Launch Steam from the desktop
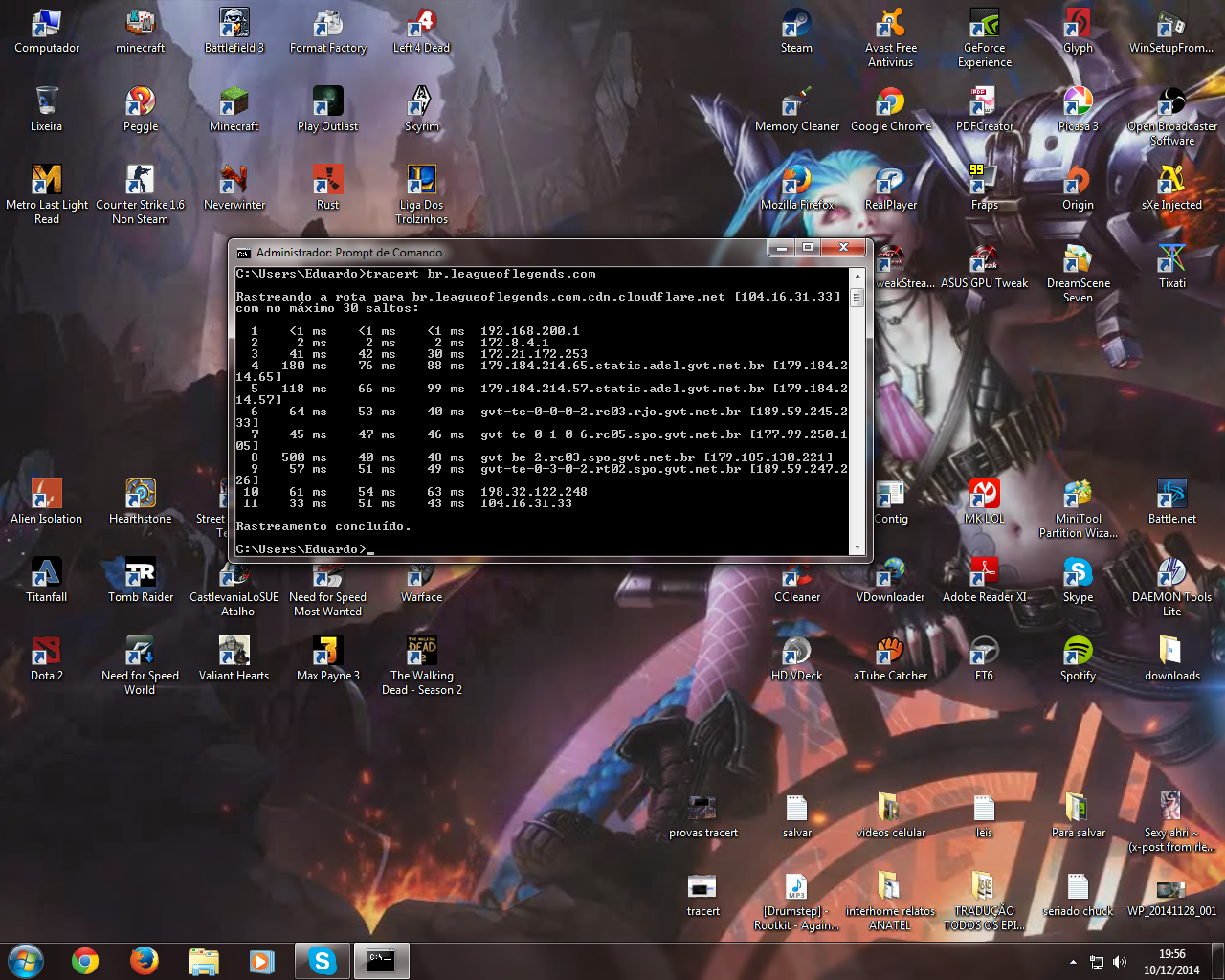The width and height of the screenshot is (1225, 980). coord(797,32)
